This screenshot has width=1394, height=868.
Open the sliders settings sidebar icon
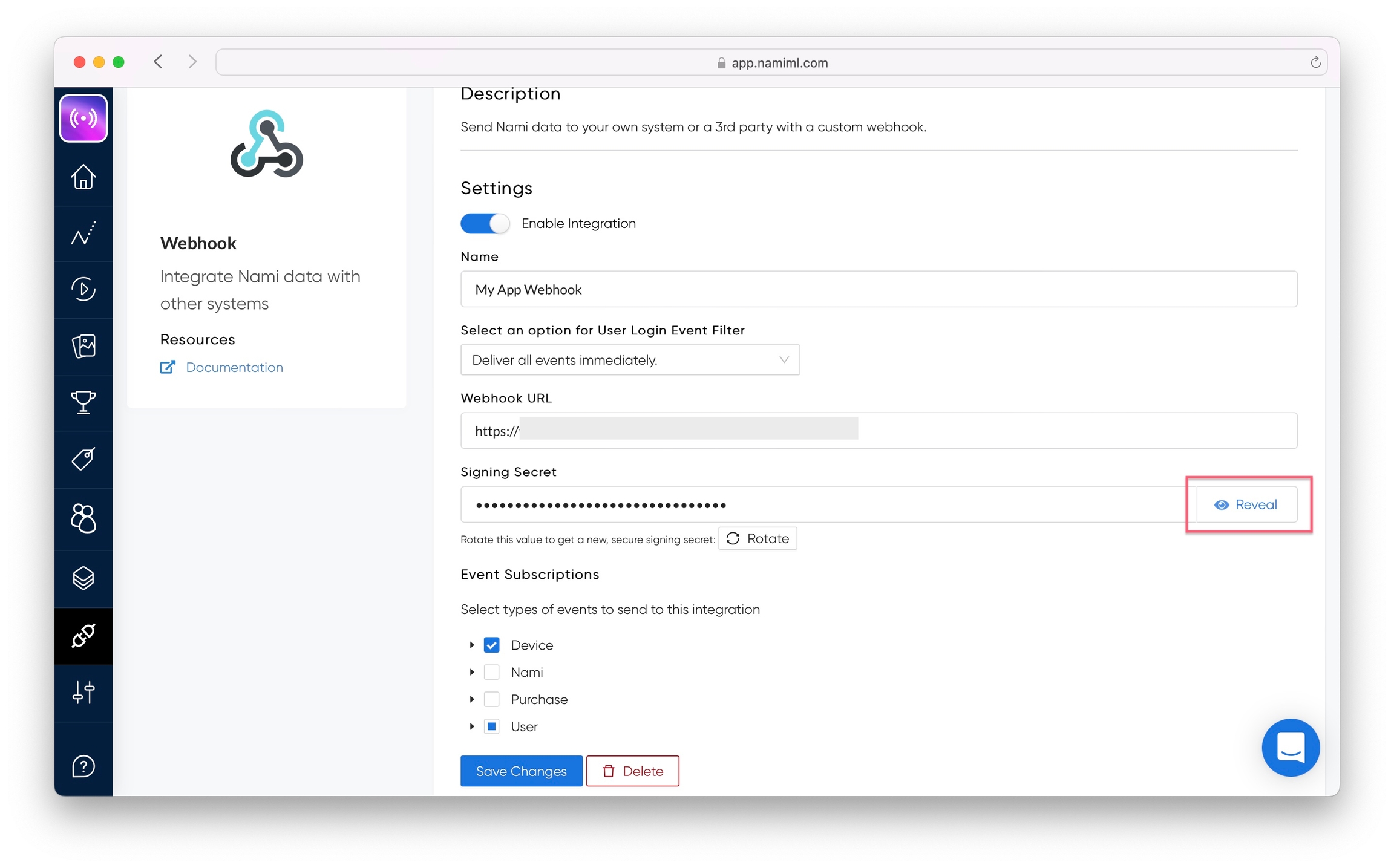83,693
